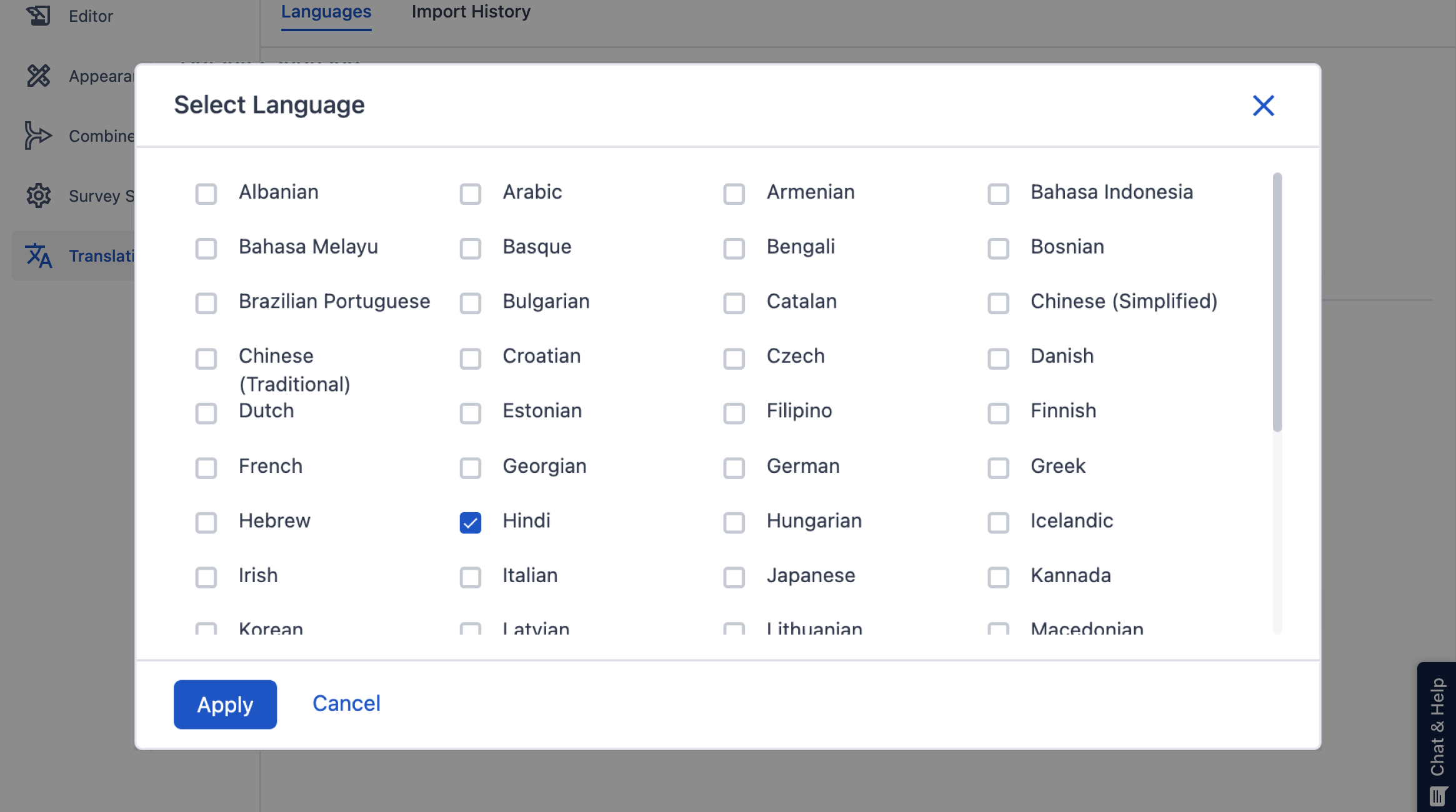Check the Georgian checkbox
The width and height of the screenshot is (1456, 812).
pyautogui.click(x=471, y=468)
